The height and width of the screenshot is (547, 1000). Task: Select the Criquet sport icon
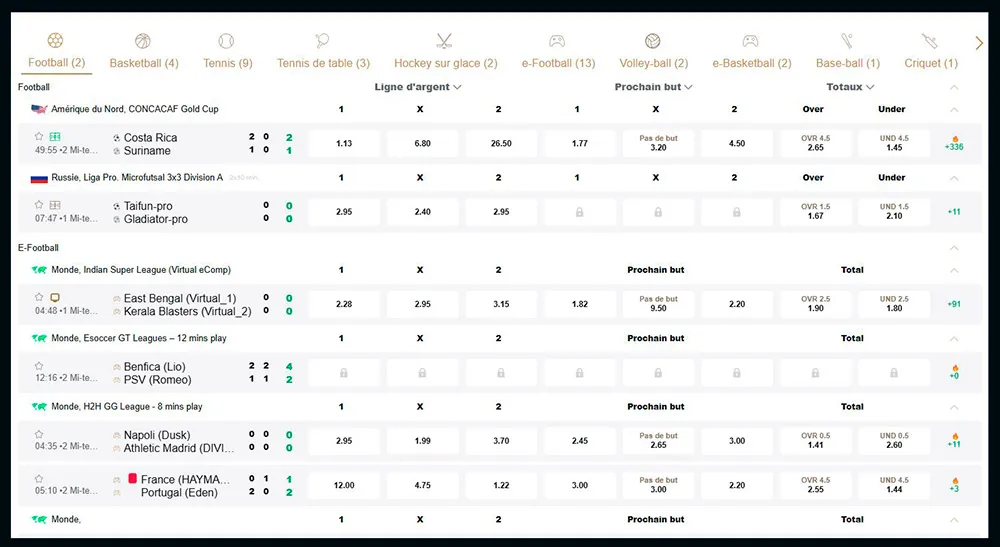[930, 42]
